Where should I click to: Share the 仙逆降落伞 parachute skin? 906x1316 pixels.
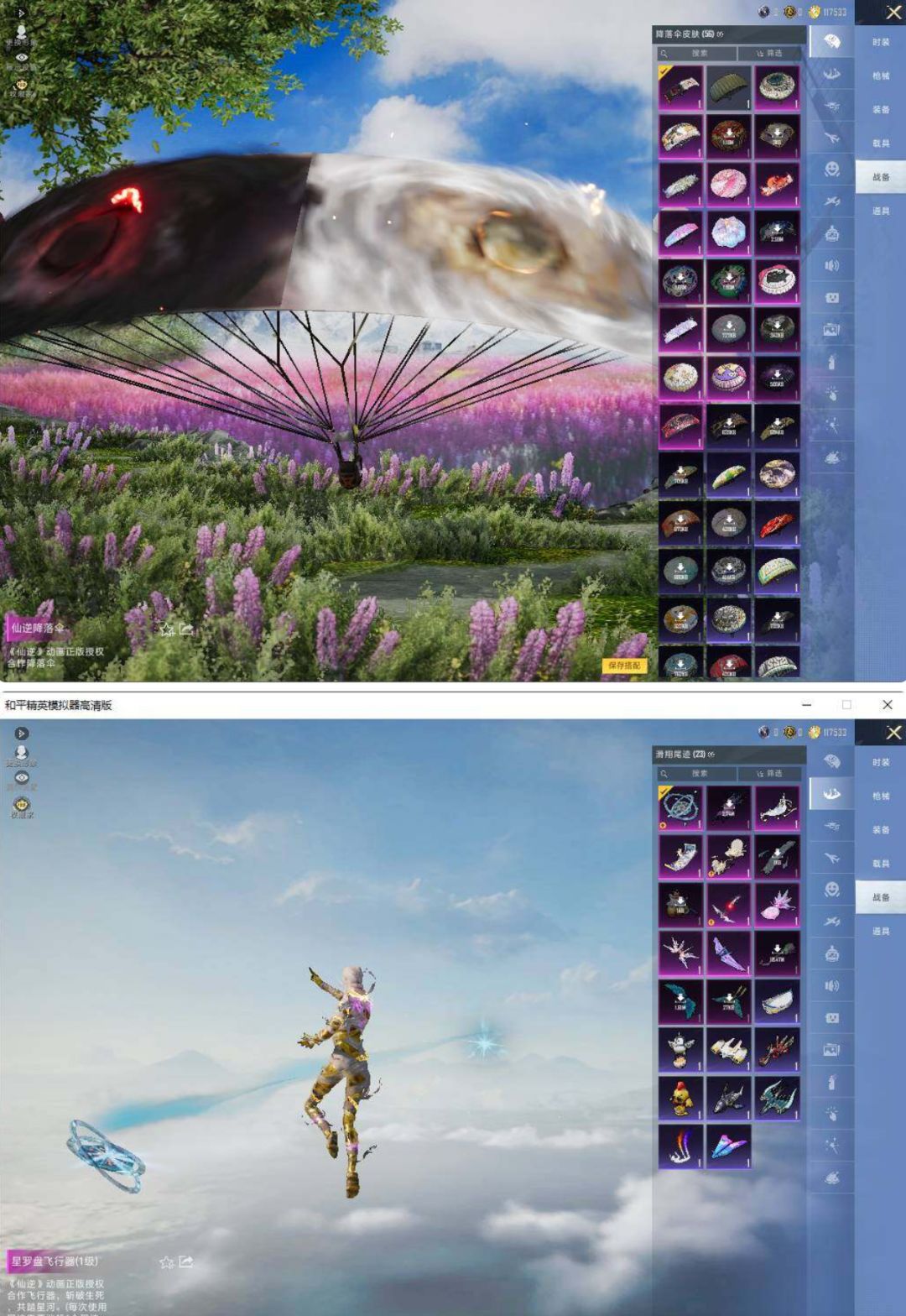click(186, 628)
